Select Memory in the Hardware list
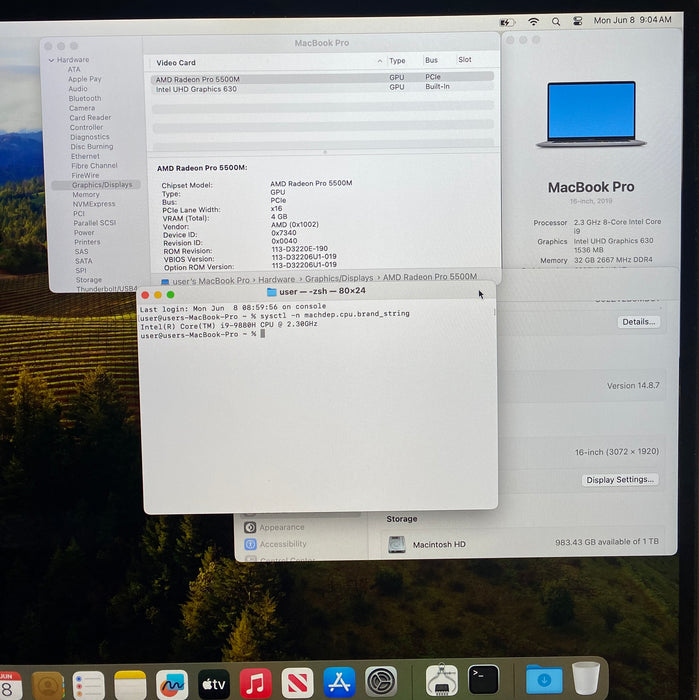The image size is (699, 700). click(86, 195)
